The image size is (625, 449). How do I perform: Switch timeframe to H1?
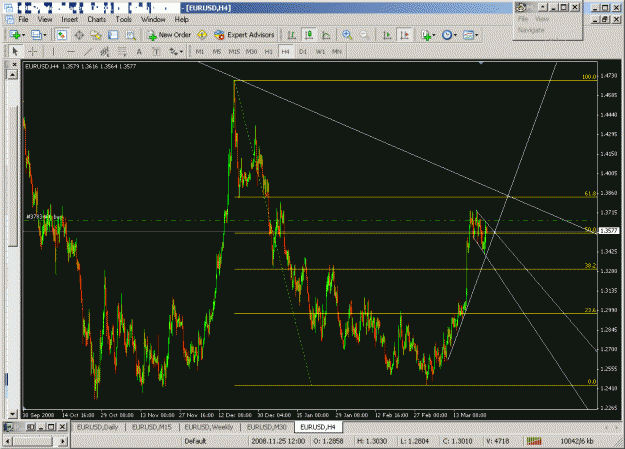click(x=268, y=51)
